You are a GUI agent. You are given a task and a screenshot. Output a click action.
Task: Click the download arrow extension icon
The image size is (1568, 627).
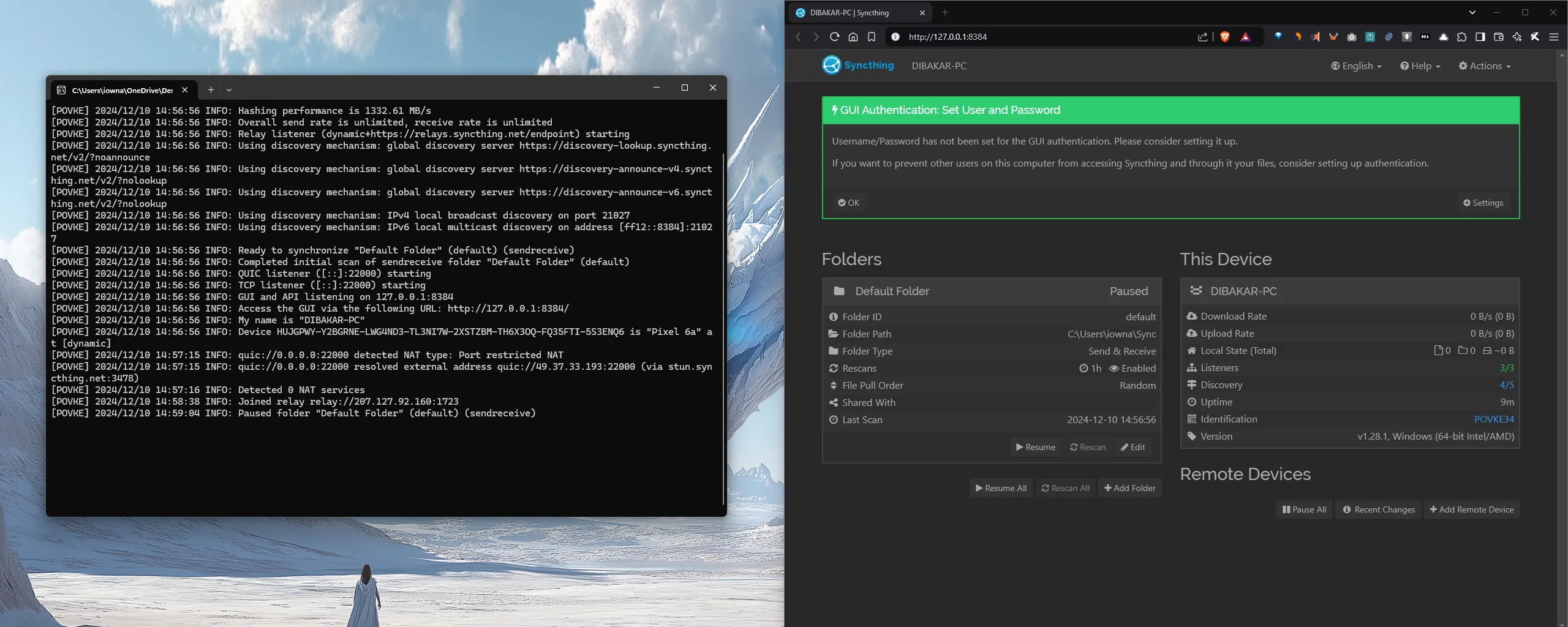tap(1407, 37)
